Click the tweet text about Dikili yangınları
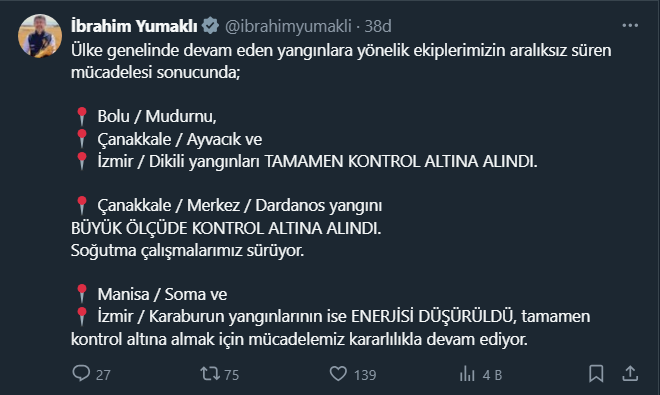660x395 pixels. click(317, 161)
